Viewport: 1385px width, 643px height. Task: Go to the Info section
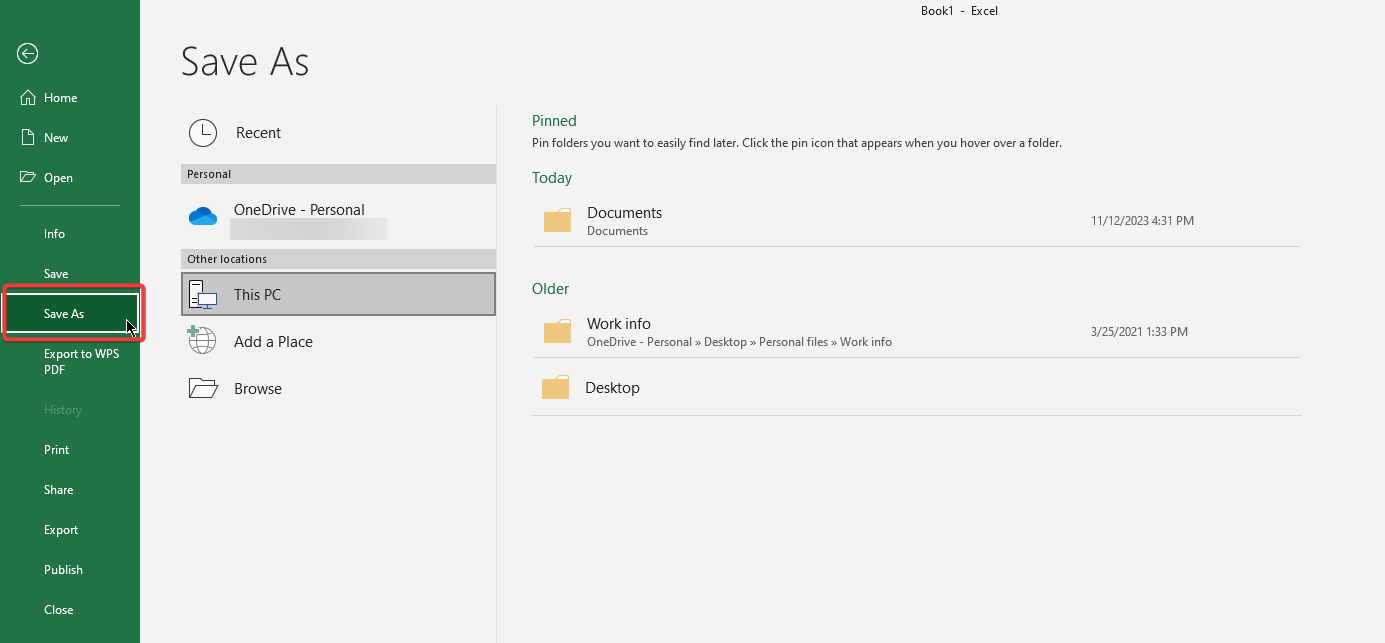click(x=54, y=233)
